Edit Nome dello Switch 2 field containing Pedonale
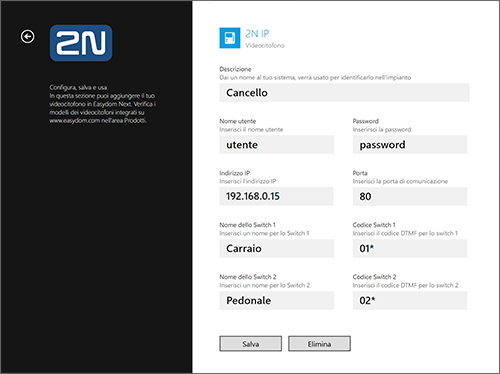This screenshot has height=374, width=500. pyautogui.click(x=277, y=300)
